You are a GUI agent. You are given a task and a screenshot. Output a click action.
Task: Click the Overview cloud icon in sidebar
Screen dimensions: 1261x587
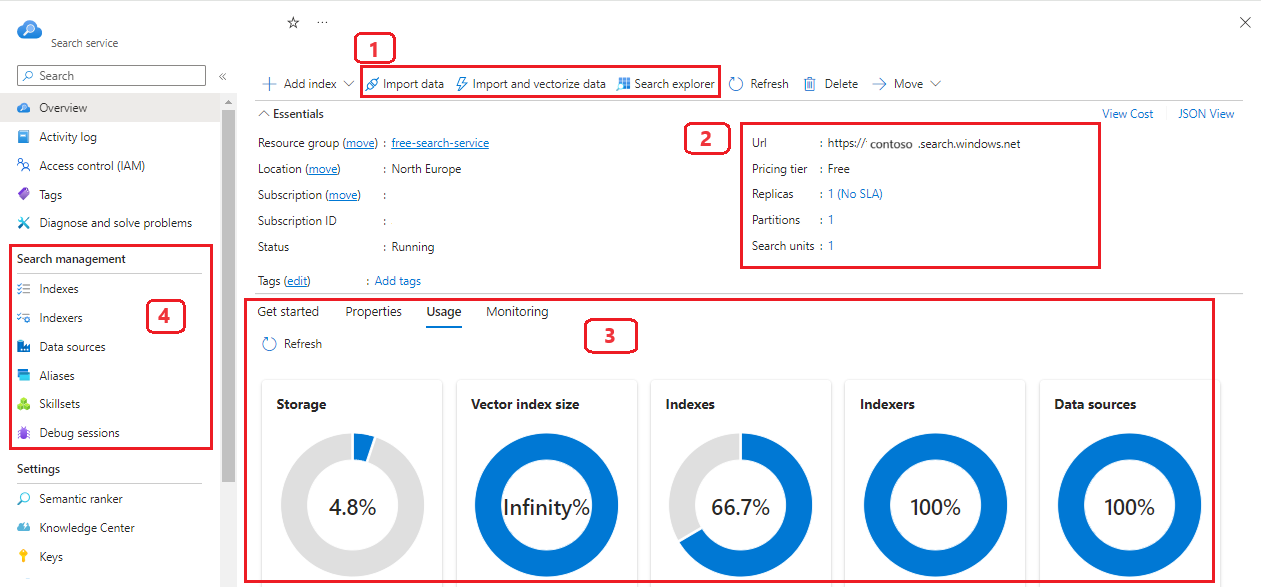click(24, 108)
